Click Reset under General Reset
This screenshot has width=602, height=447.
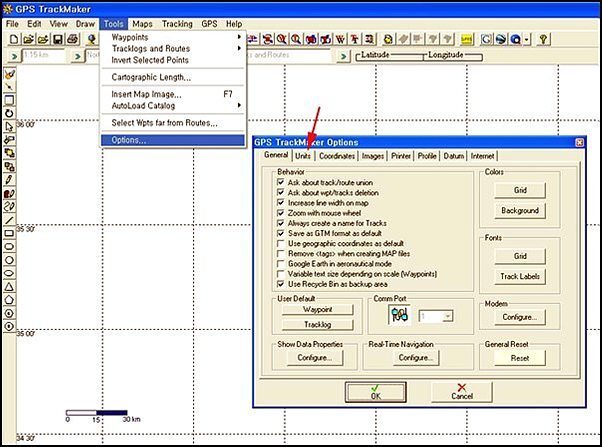point(519,358)
